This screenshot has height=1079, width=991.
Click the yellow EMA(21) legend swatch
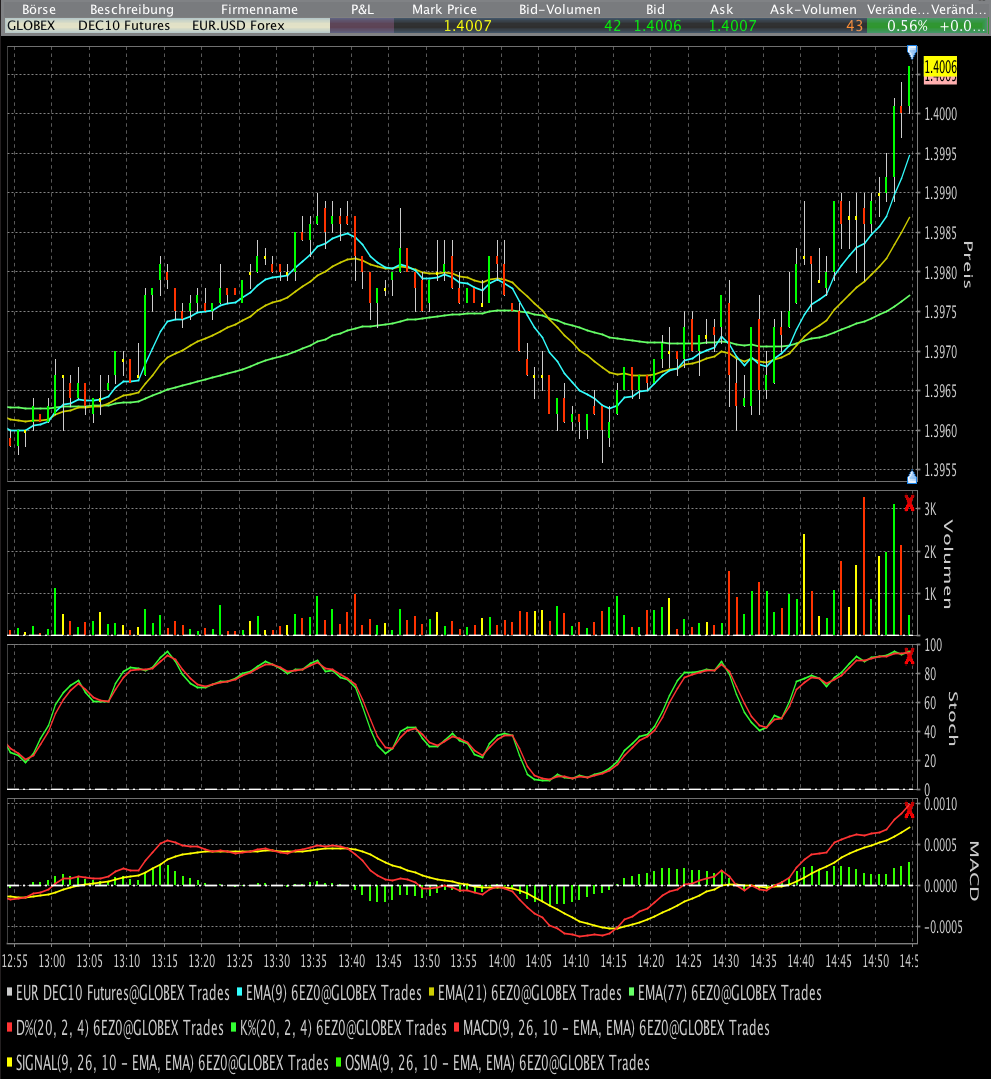pyautogui.click(x=431, y=992)
